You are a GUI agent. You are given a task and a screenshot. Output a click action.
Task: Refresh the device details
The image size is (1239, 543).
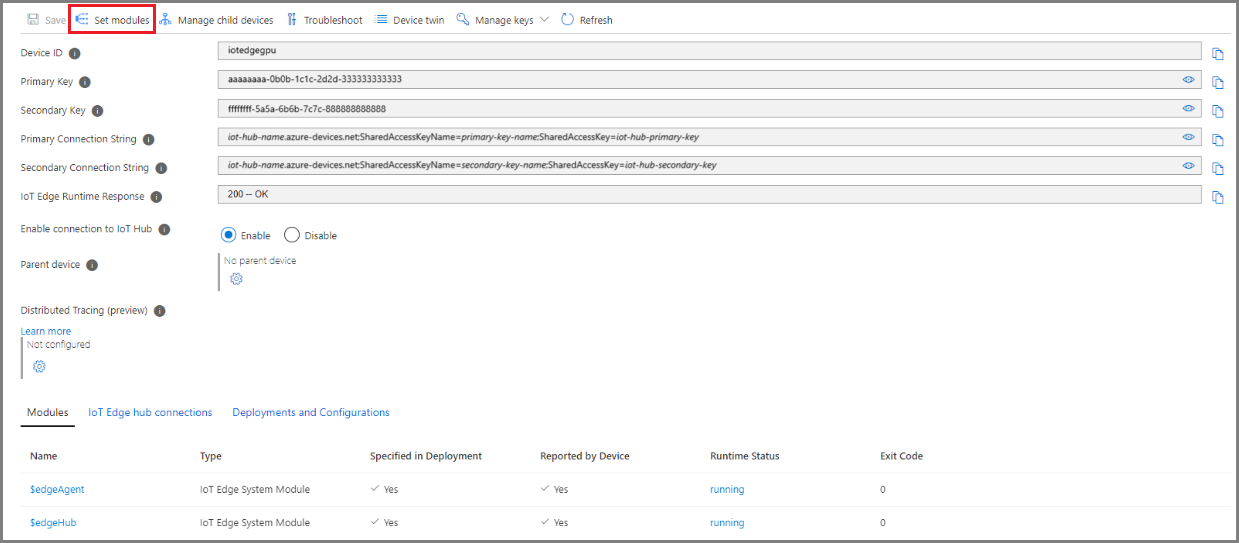tap(587, 20)
